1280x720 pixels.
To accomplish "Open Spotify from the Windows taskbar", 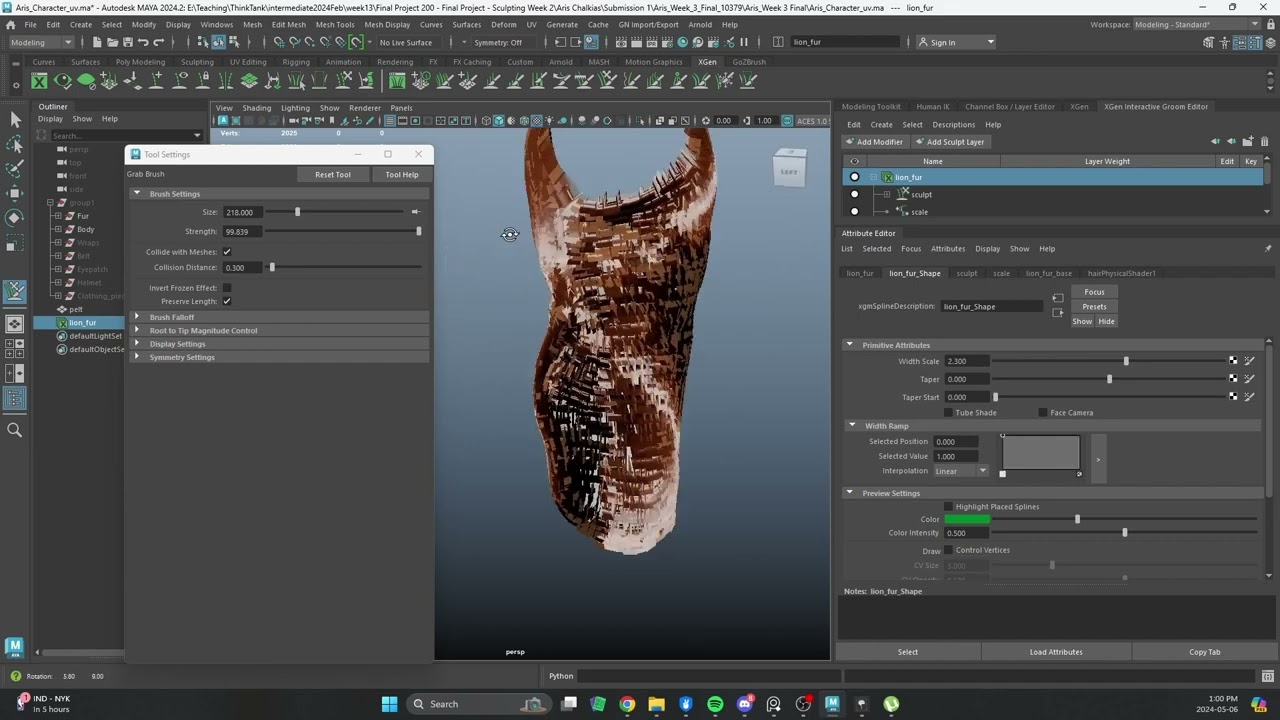I will (x=715, y=704).
